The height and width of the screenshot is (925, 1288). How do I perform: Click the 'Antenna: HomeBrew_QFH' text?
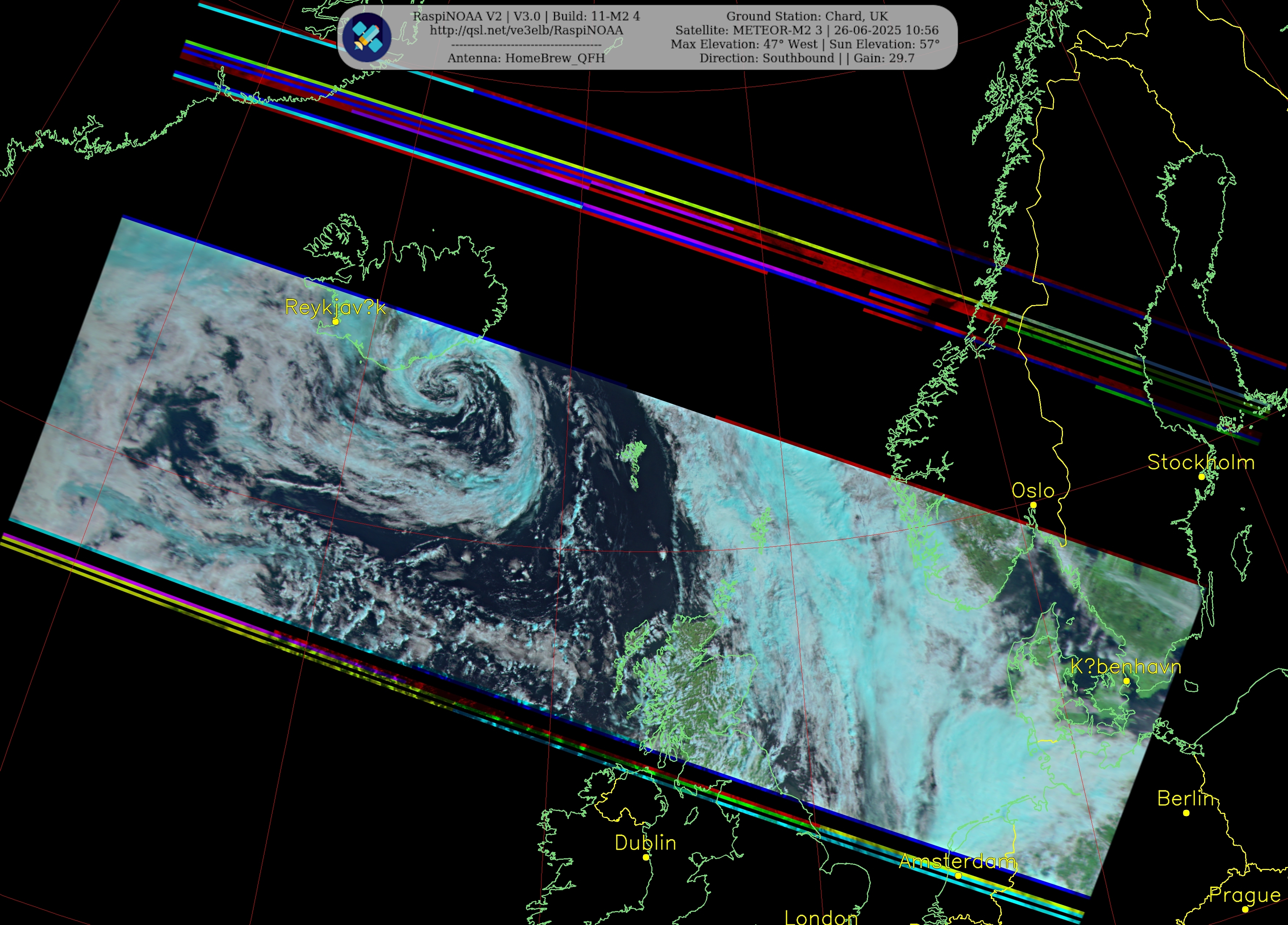tap(526, 58)
